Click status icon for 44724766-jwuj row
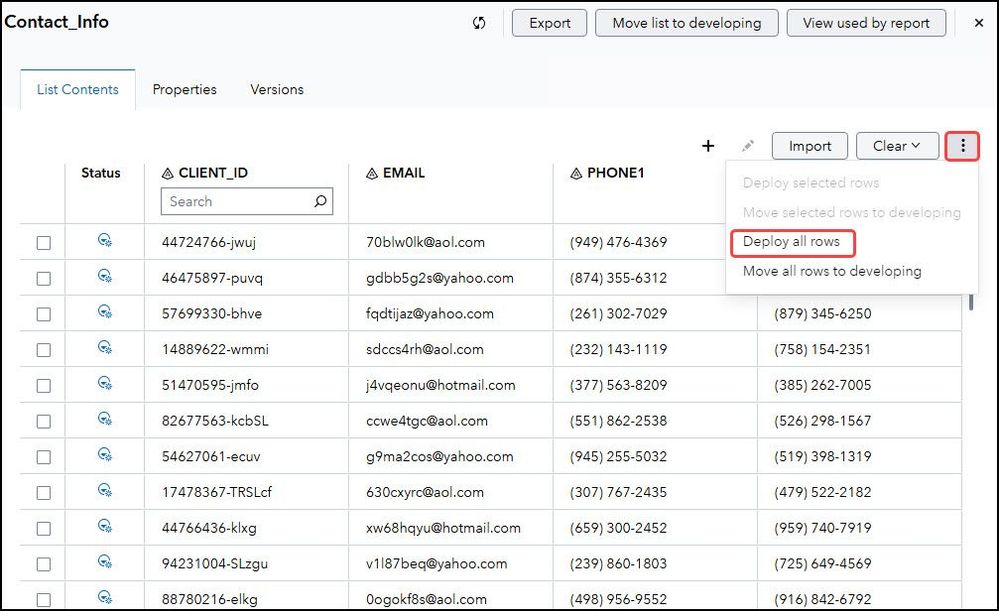Viewport: 999px width, 611px height. (x=104, y=240)
